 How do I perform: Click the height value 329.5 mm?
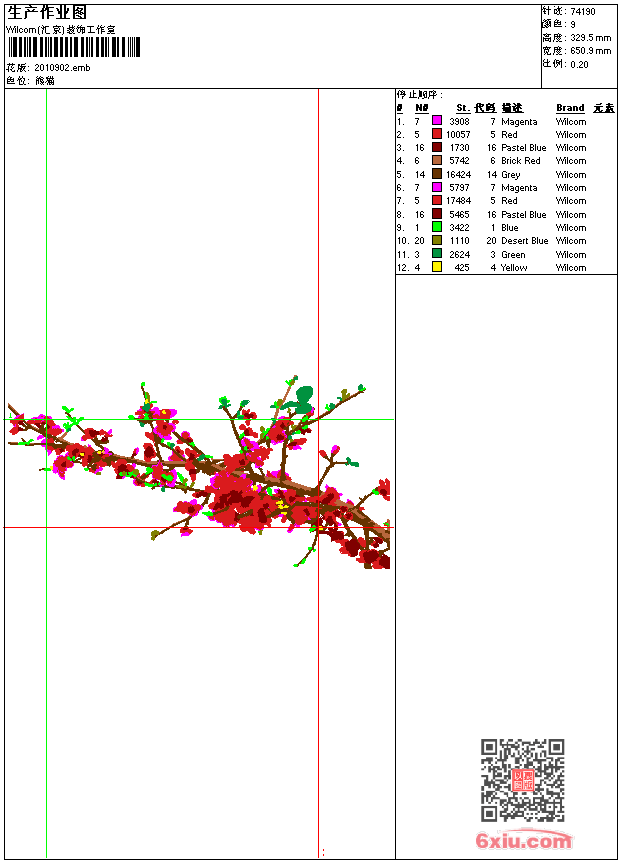pyautogui.click(x=590, y=38)
